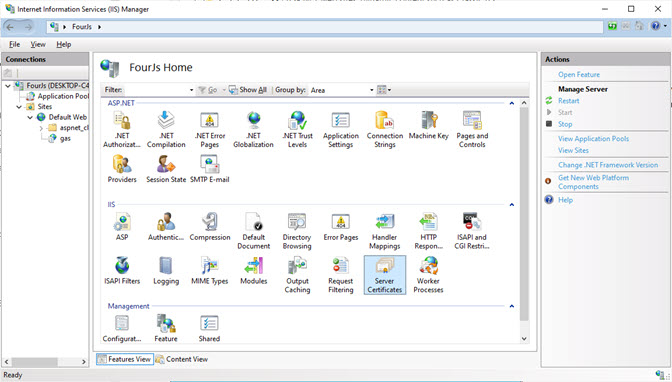Open the File menu
The width and height of the screenshot is (672, 382).
[x=15, y=44]
